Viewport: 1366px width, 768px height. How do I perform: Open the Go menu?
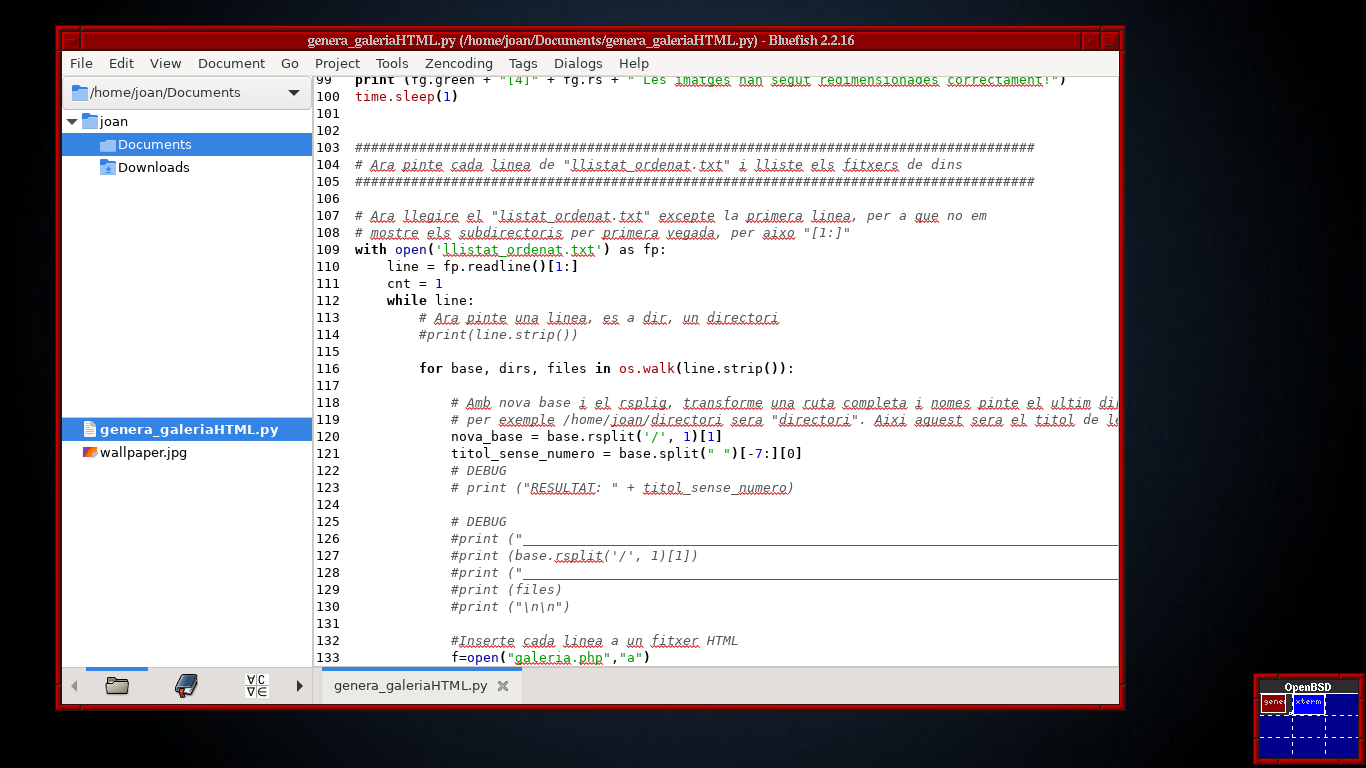coord(290,63)
